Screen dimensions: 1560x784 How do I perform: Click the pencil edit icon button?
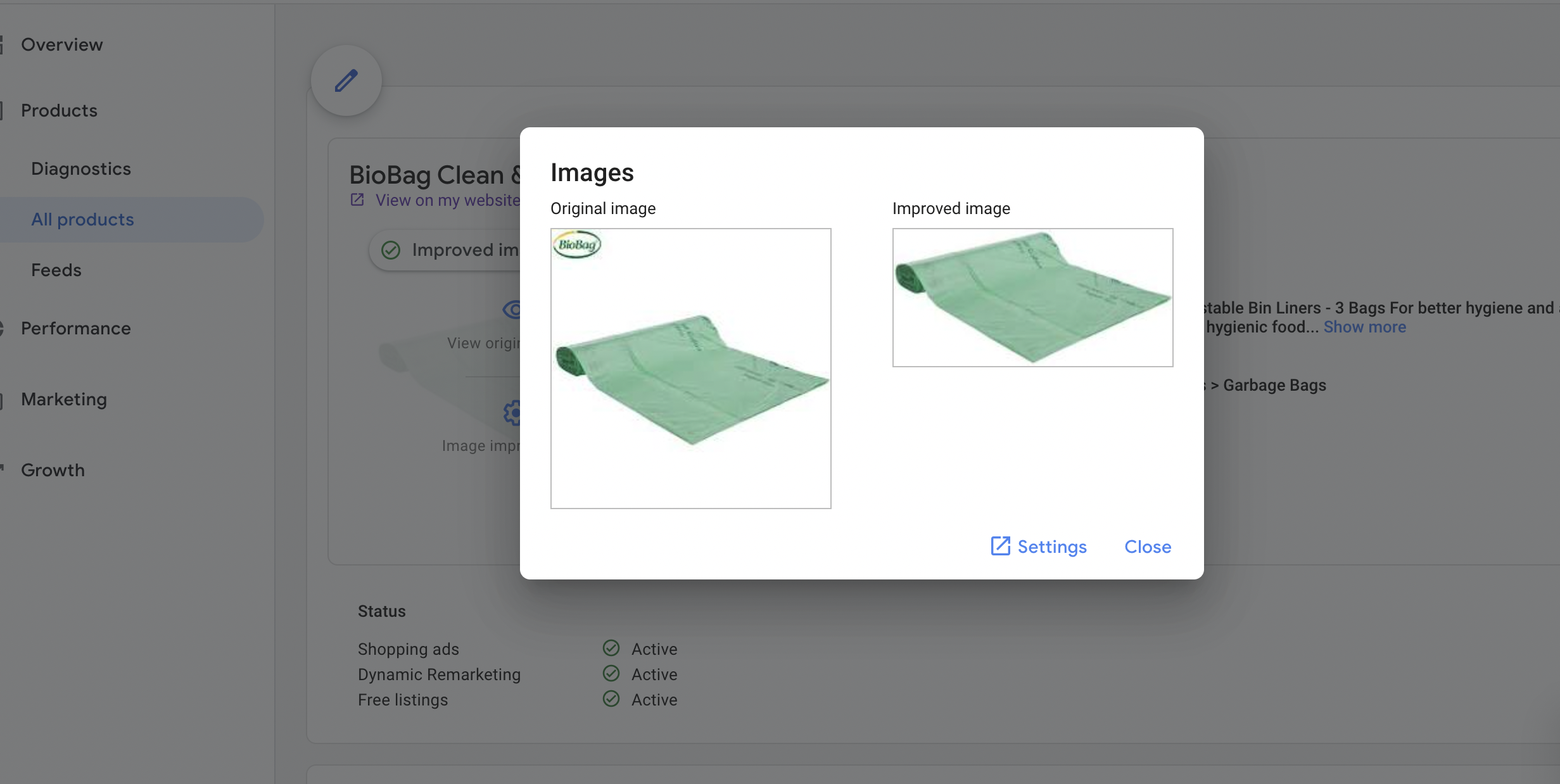tap(346, 81)
